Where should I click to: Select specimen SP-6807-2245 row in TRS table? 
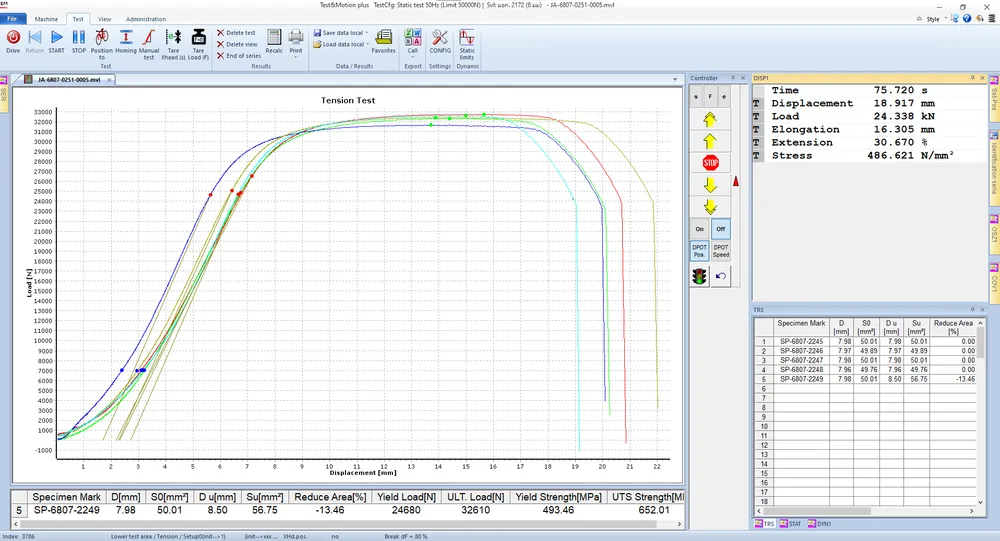point(865,341)
